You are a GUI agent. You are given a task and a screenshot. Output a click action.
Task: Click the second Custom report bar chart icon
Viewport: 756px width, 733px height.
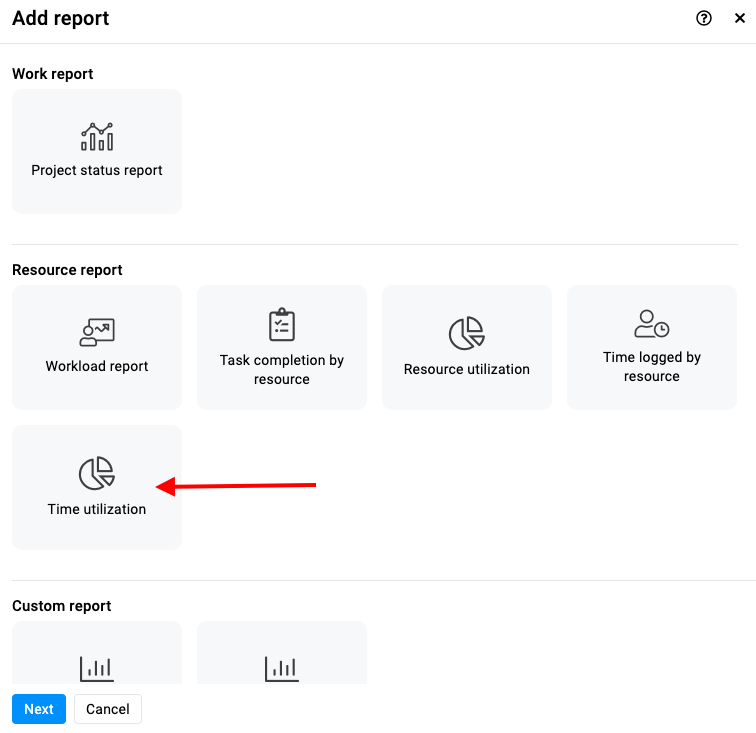click(282, 669)
